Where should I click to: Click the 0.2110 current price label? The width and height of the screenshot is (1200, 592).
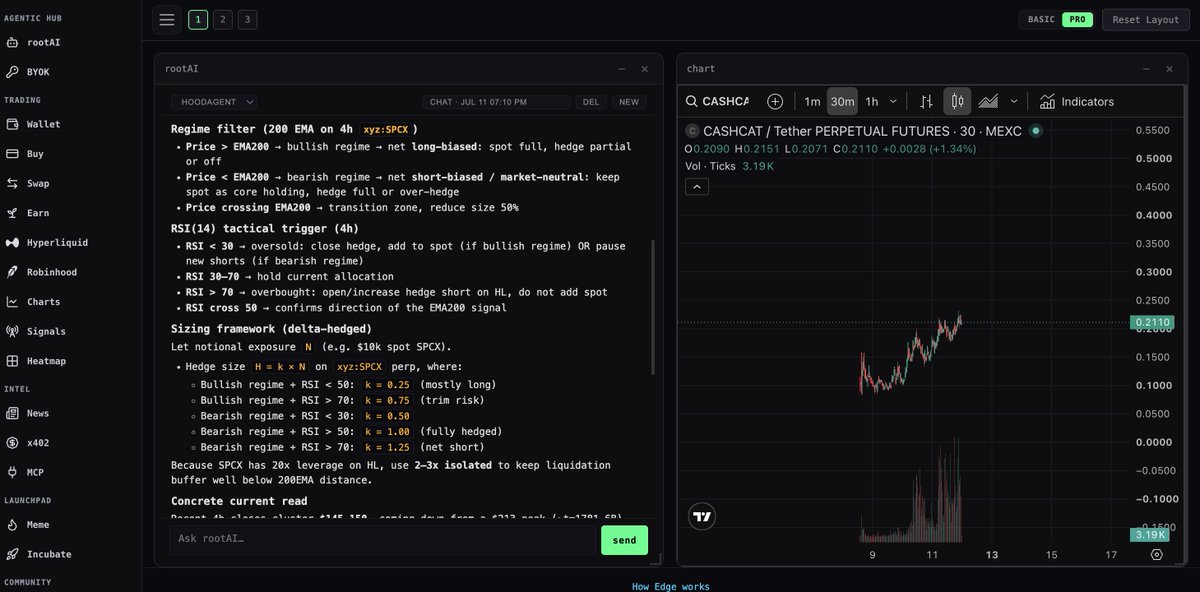click(x=1151, y=322)
